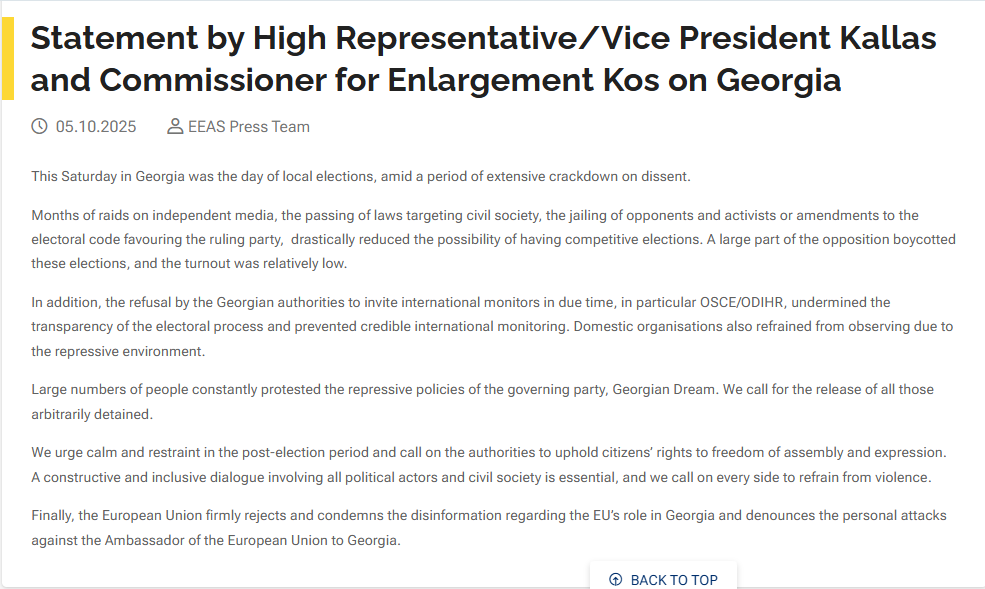The image size is (985, 589).
Task: Open the EEAS Press Team author link
Action: point(248,127)
